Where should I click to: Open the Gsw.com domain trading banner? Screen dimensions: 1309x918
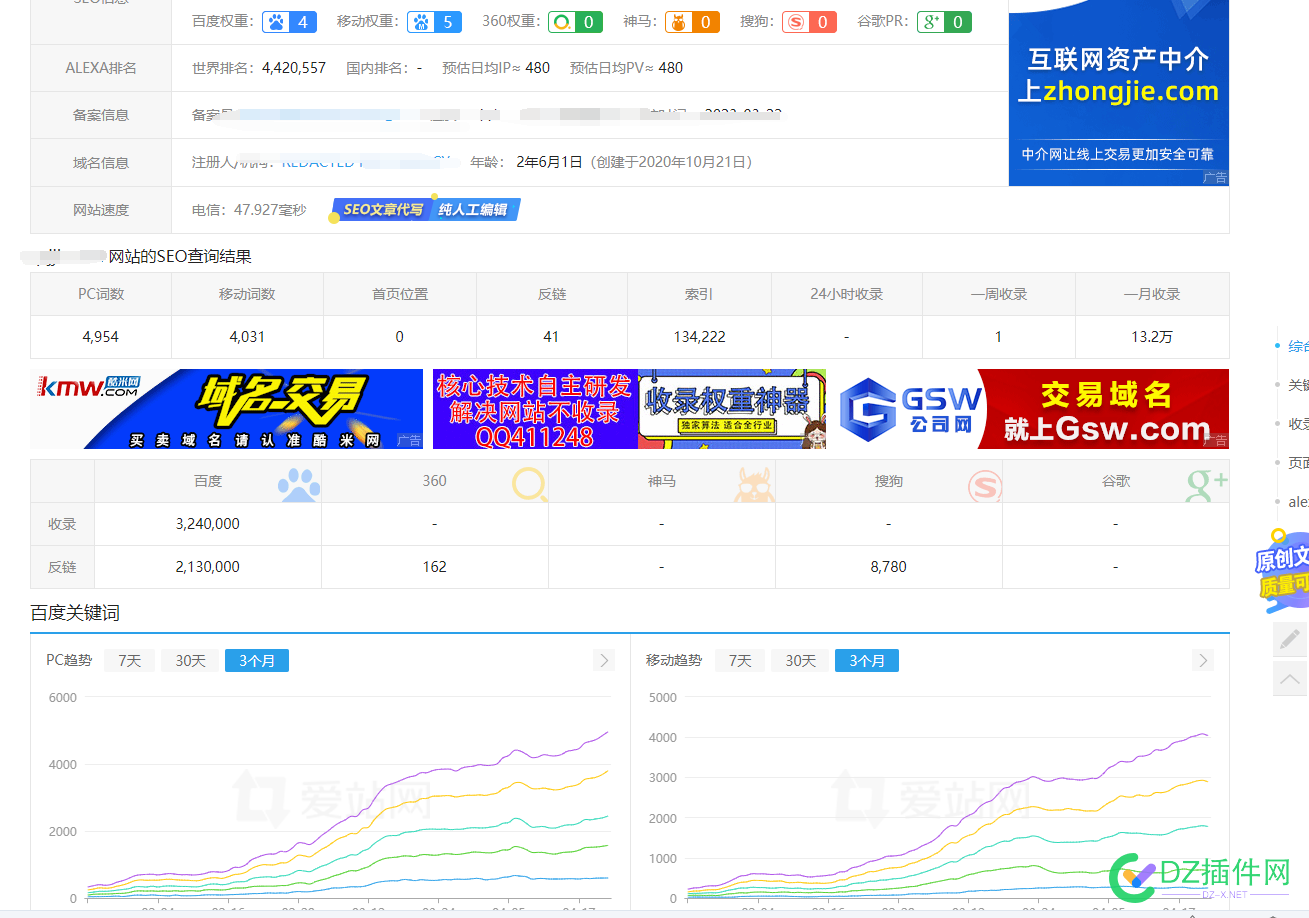1033,409
